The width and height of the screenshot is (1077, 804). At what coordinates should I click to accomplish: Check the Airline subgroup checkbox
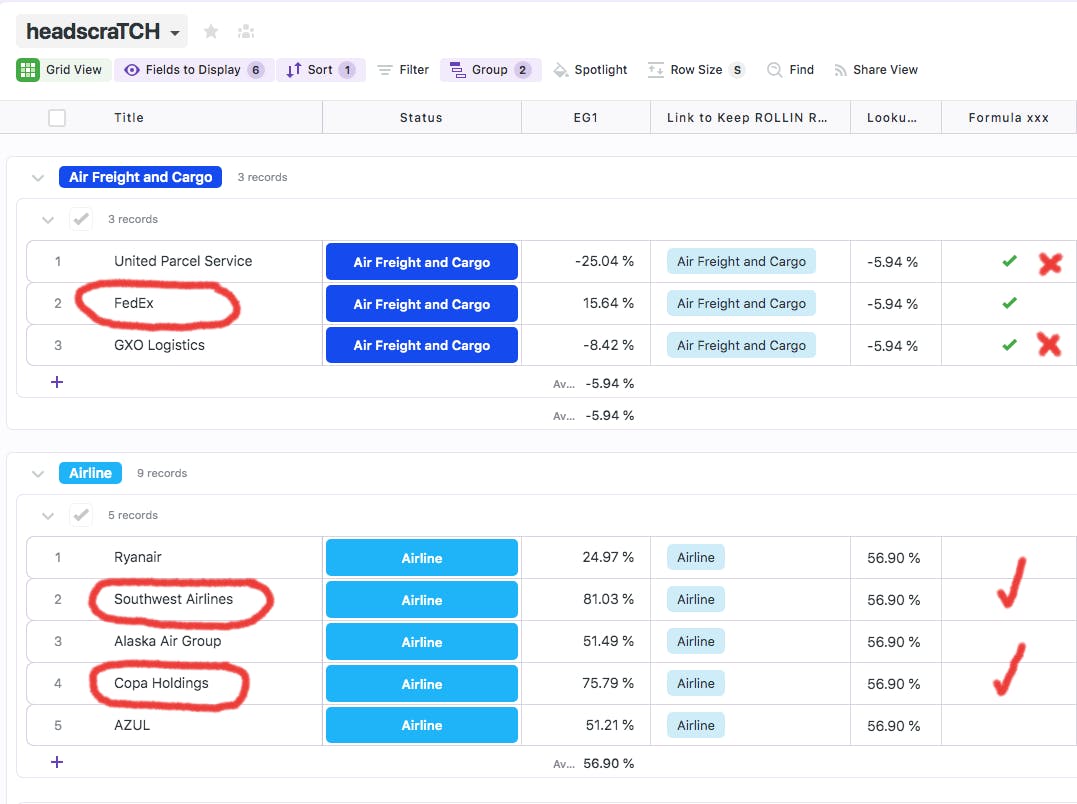point(81,515)
